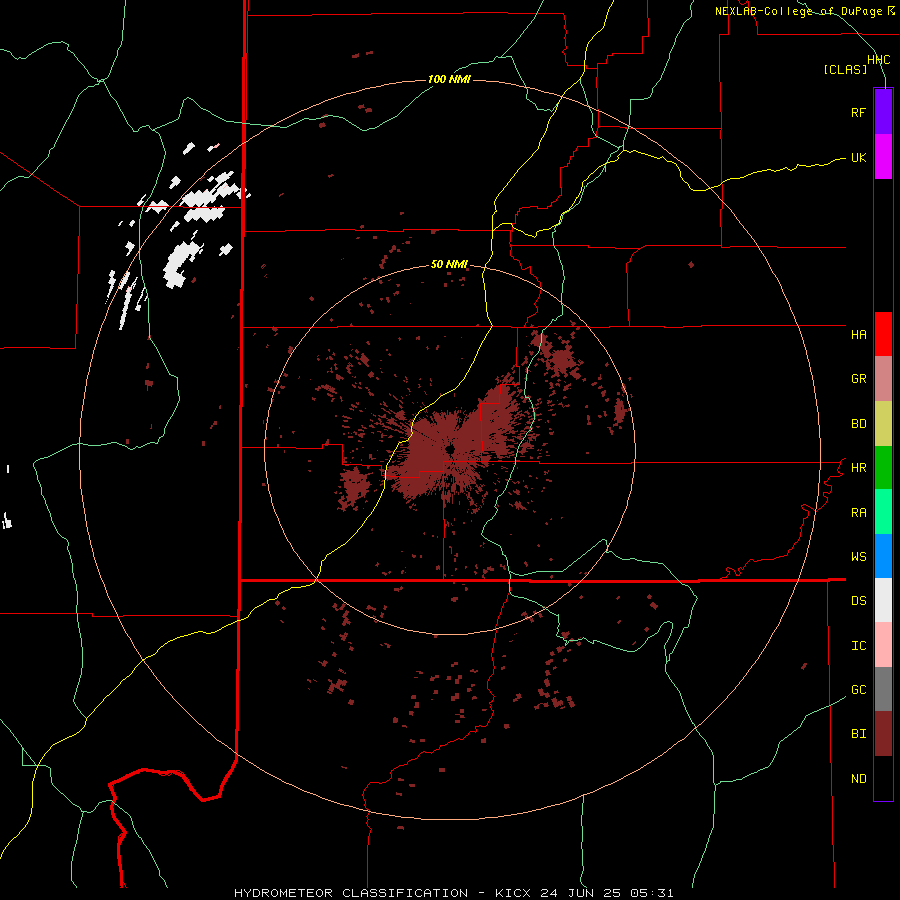The image size is (900, 900).
Task: Click the GR legend label
Action: click(x=858, y=379)
